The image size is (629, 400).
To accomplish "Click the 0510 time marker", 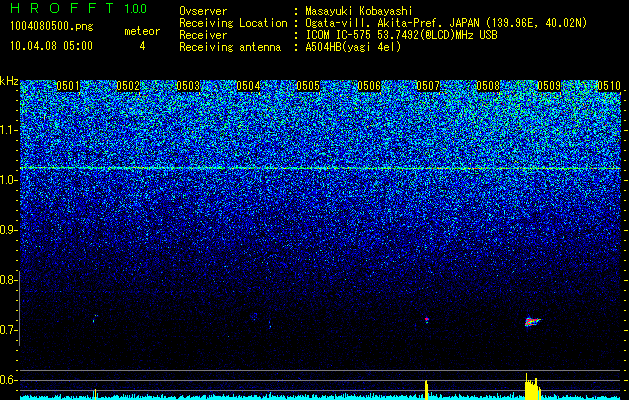I will tap(609, 86).
